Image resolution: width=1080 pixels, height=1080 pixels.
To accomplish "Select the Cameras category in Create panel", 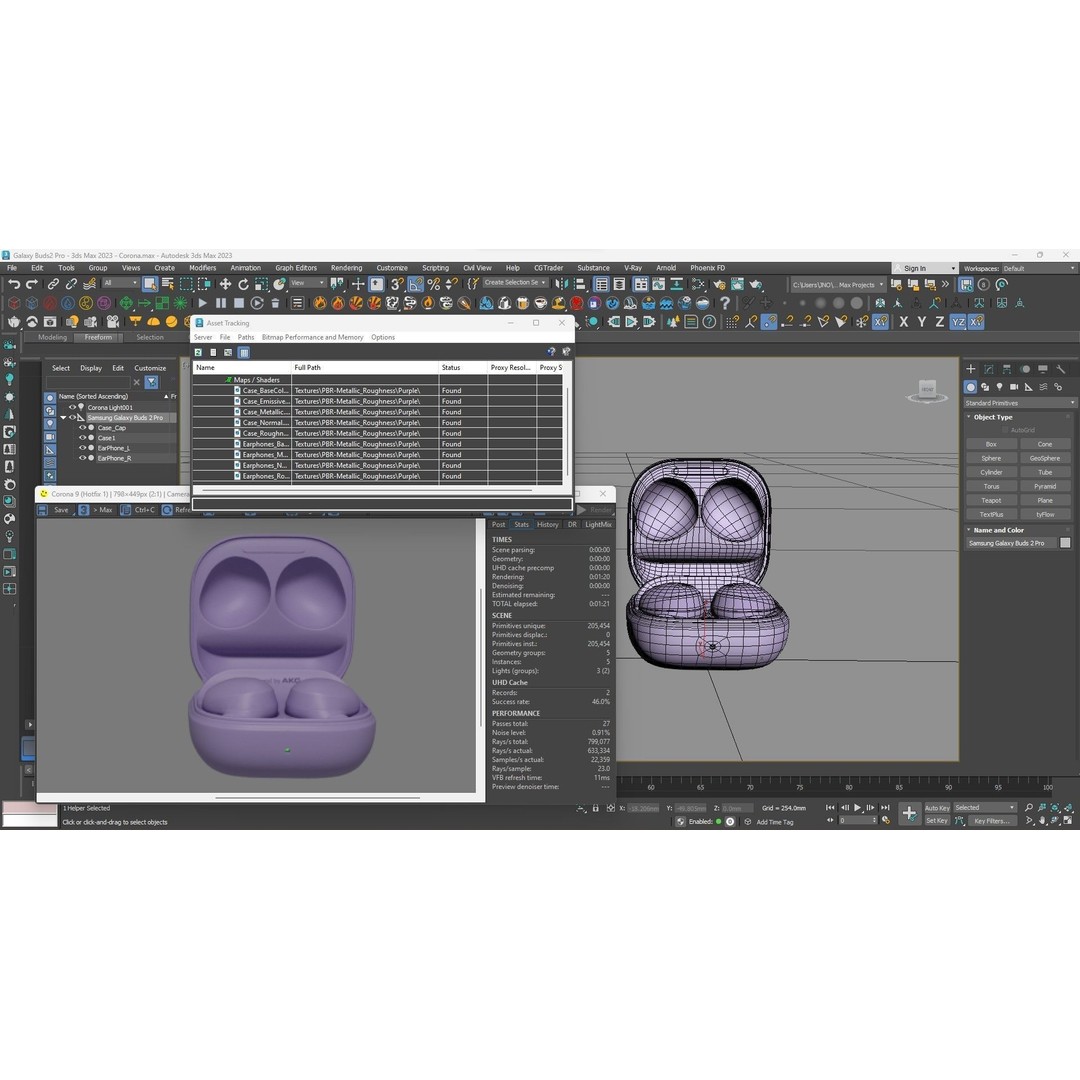I will coord(1014,387).
